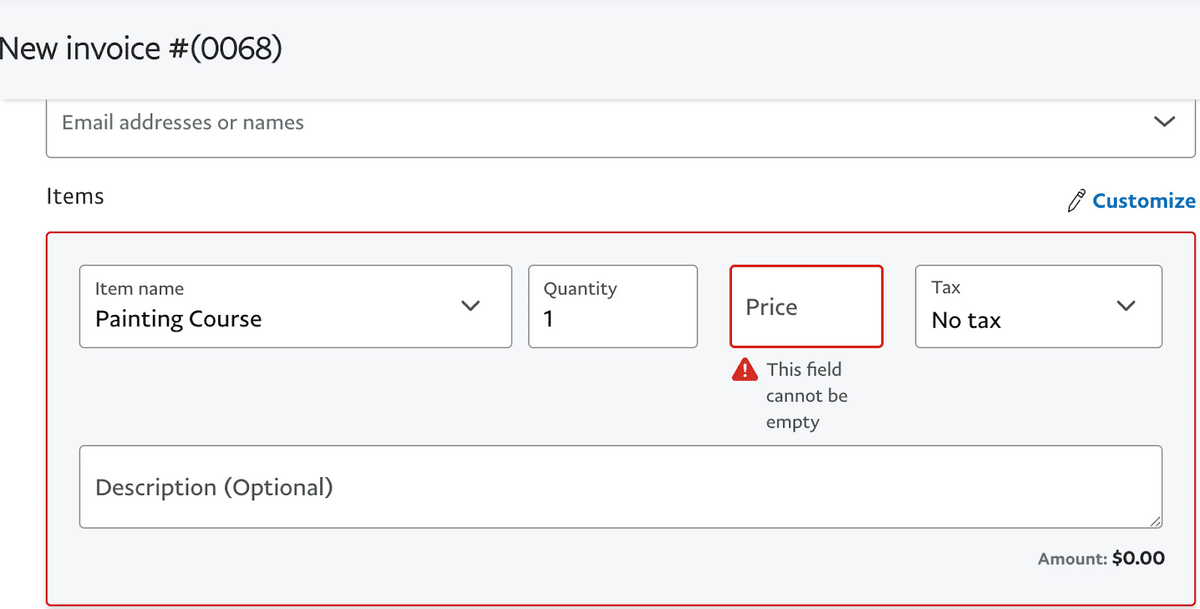Click the 'Tax' field label
This screenshot has height=609, width=1200.
[946, 288]
